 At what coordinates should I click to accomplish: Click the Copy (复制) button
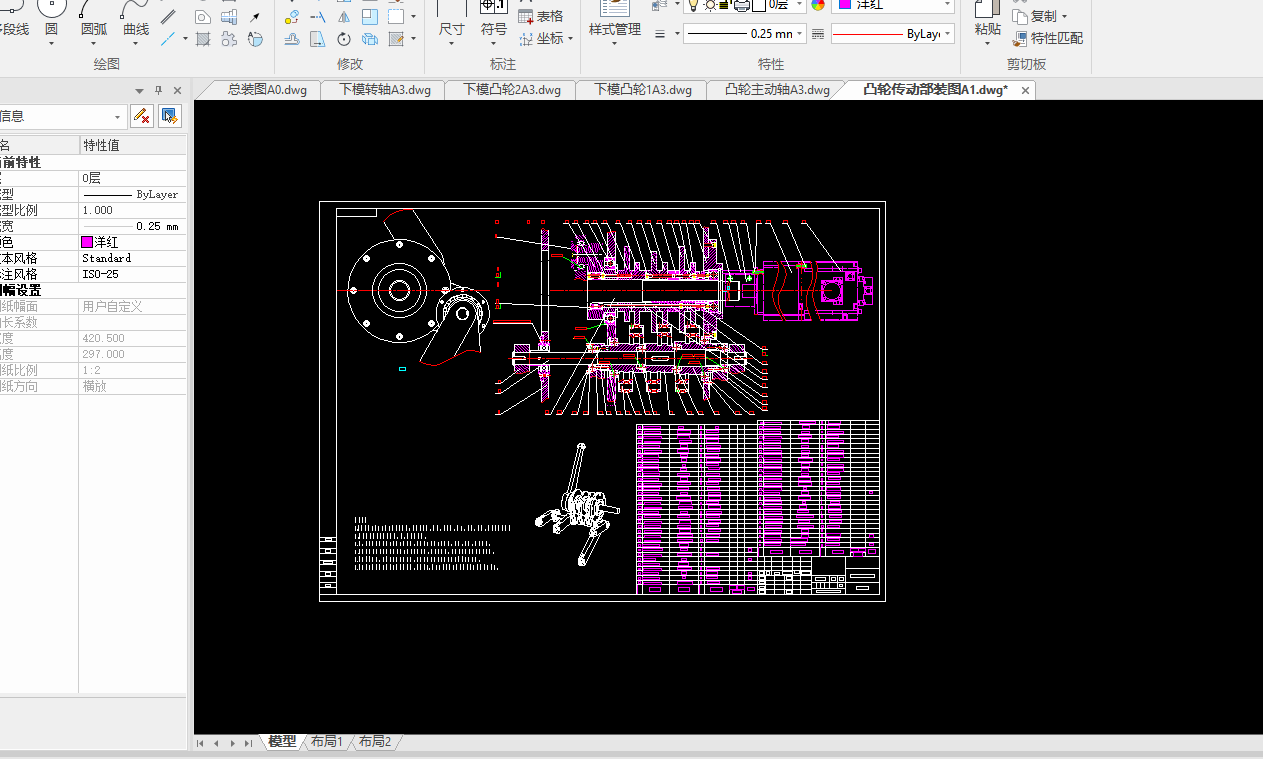(1035, 16)
